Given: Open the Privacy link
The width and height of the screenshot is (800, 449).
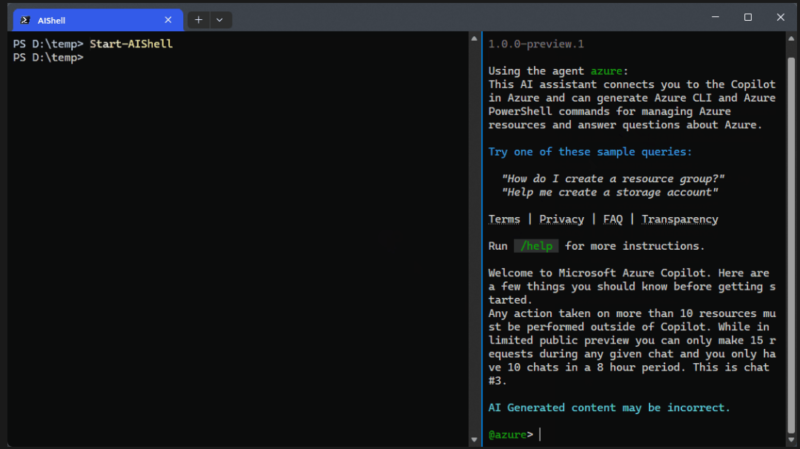Looking at the screenshot, I should 561,219.
